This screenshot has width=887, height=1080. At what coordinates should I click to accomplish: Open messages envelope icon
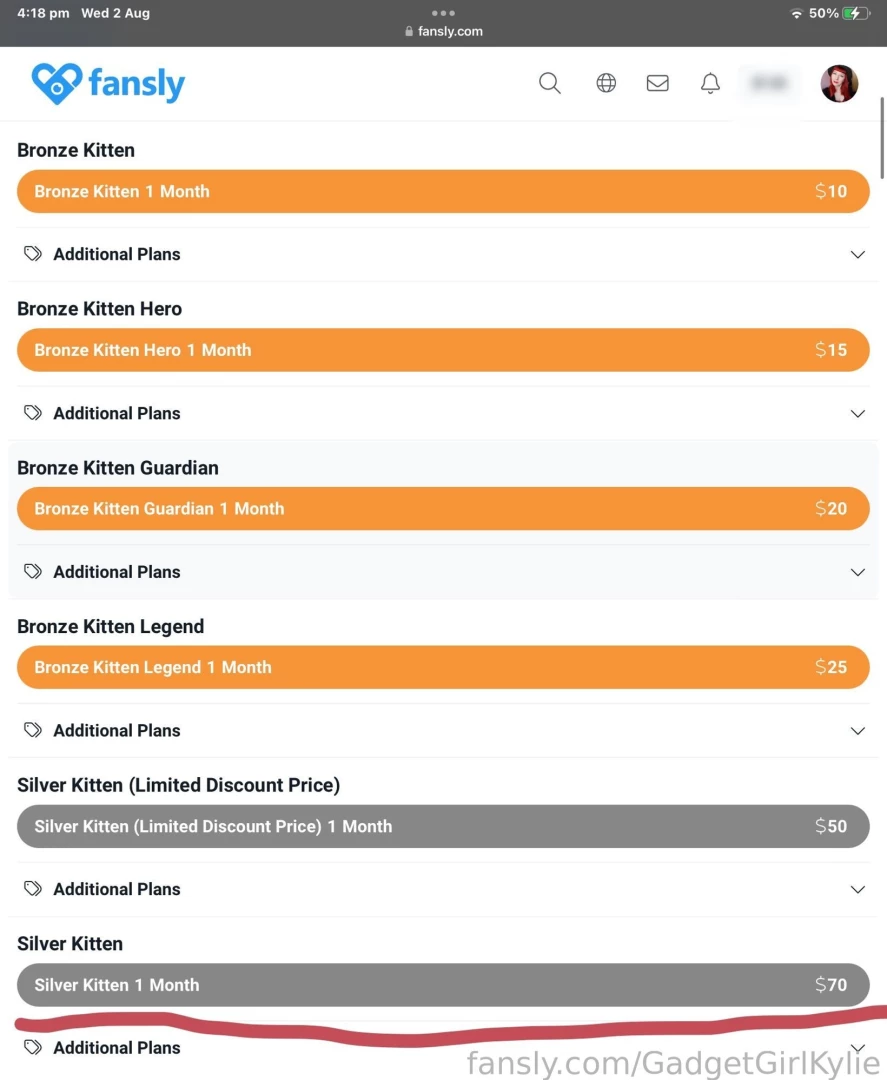tap(658, 83)
